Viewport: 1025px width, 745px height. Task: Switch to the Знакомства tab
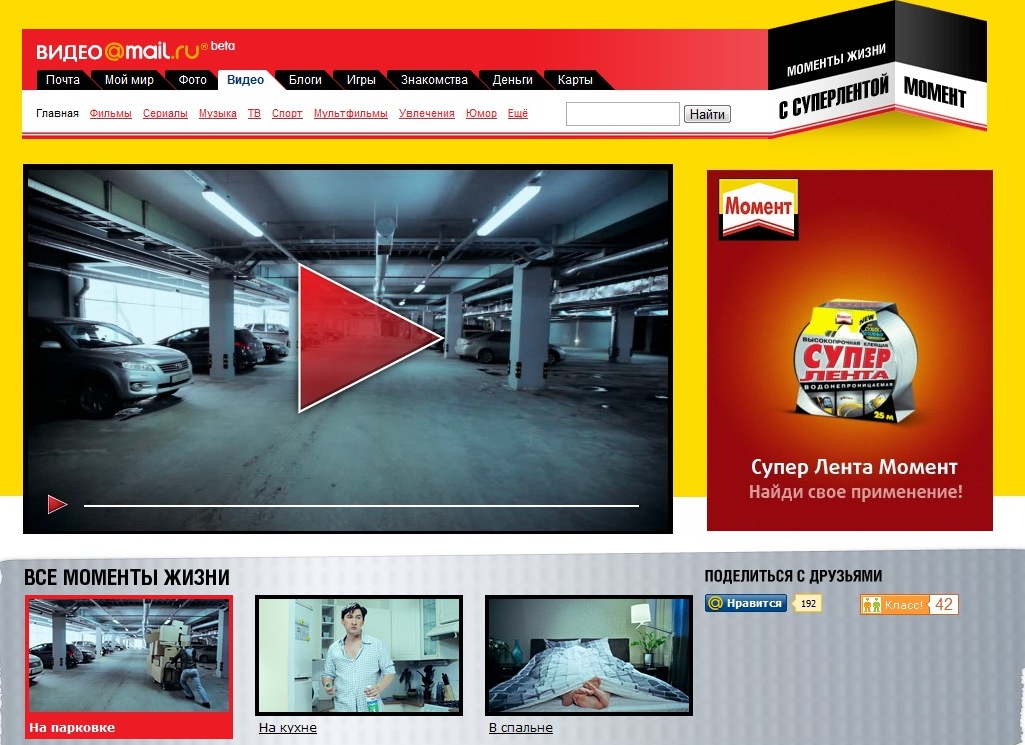pyautogui.click(x=434, y=80)
